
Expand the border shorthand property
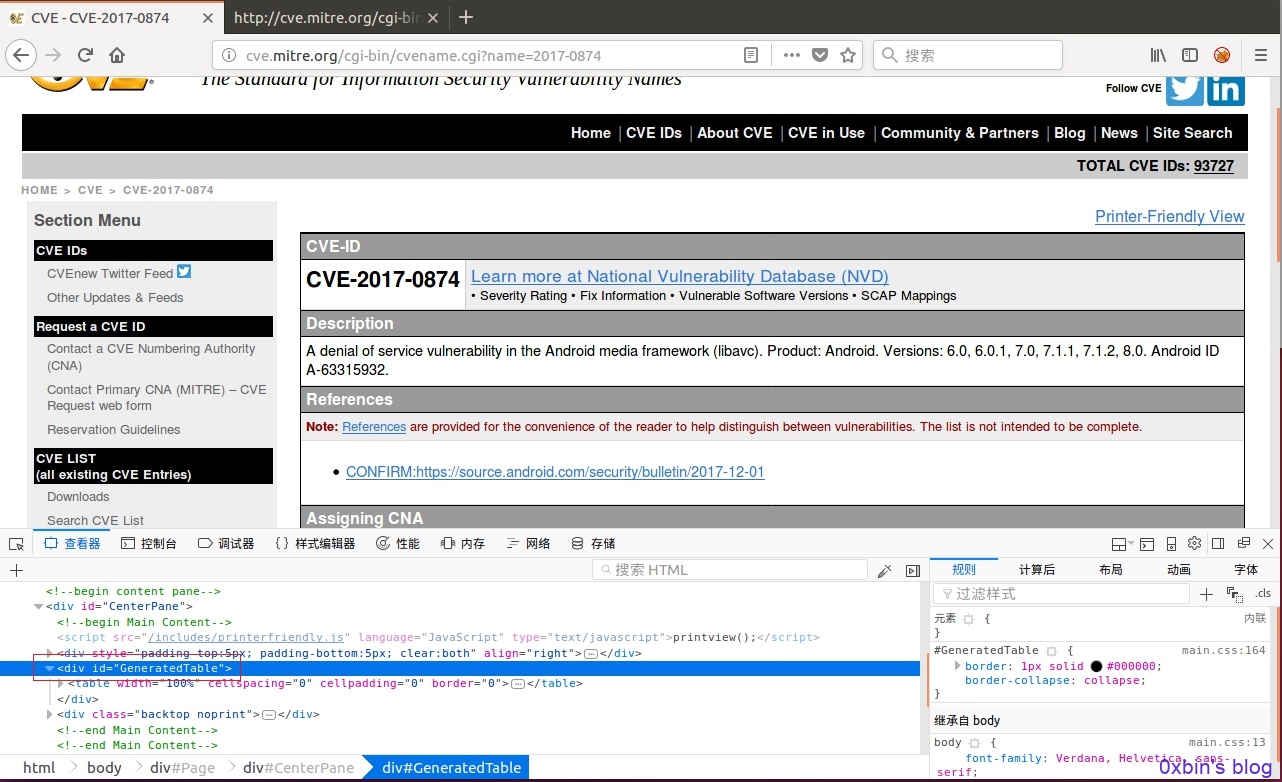click(957, 666)
